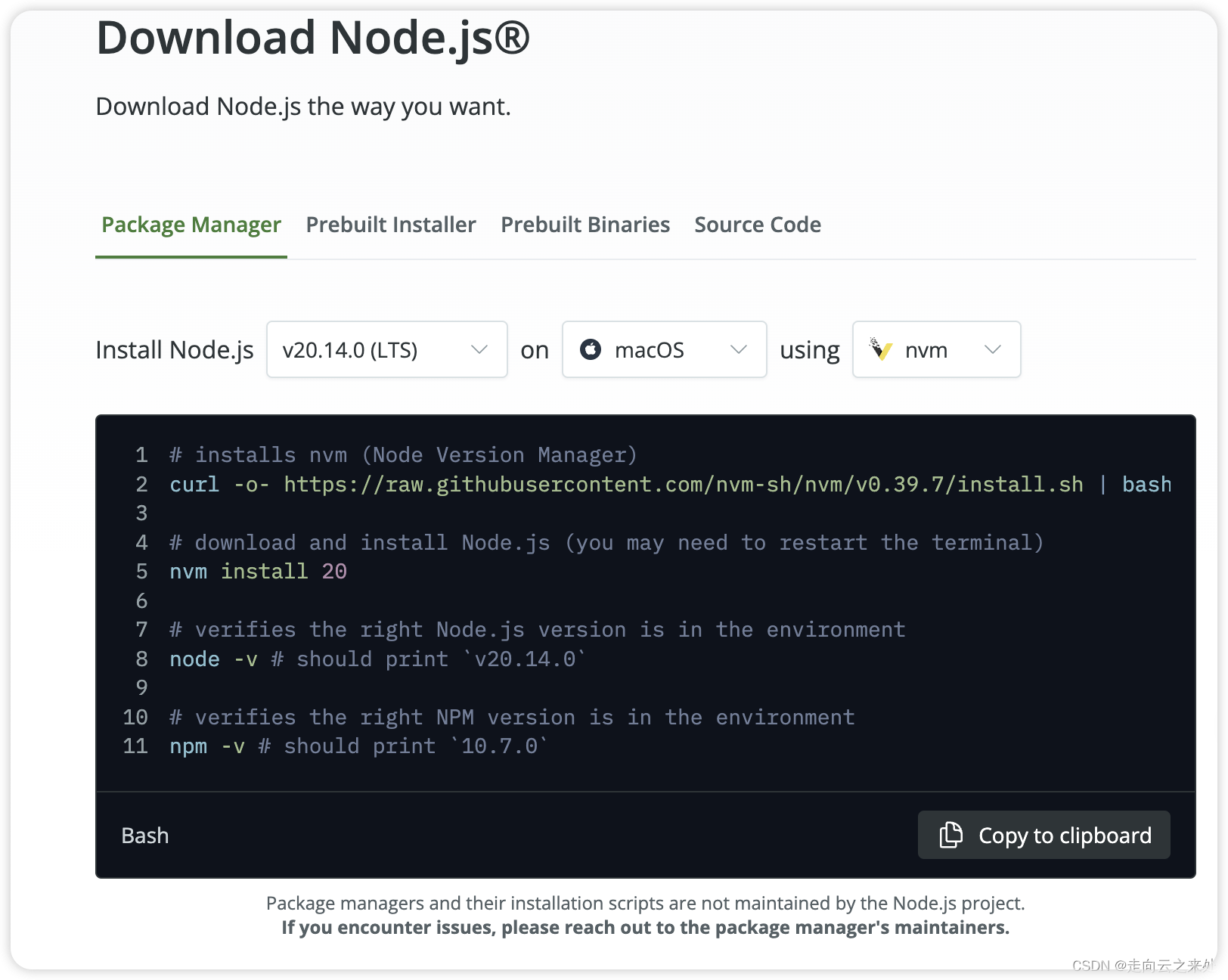This screenshot has width=1228, height=980.
Task: Click the chevron on the nvm selector
Action: pos(993,349)
